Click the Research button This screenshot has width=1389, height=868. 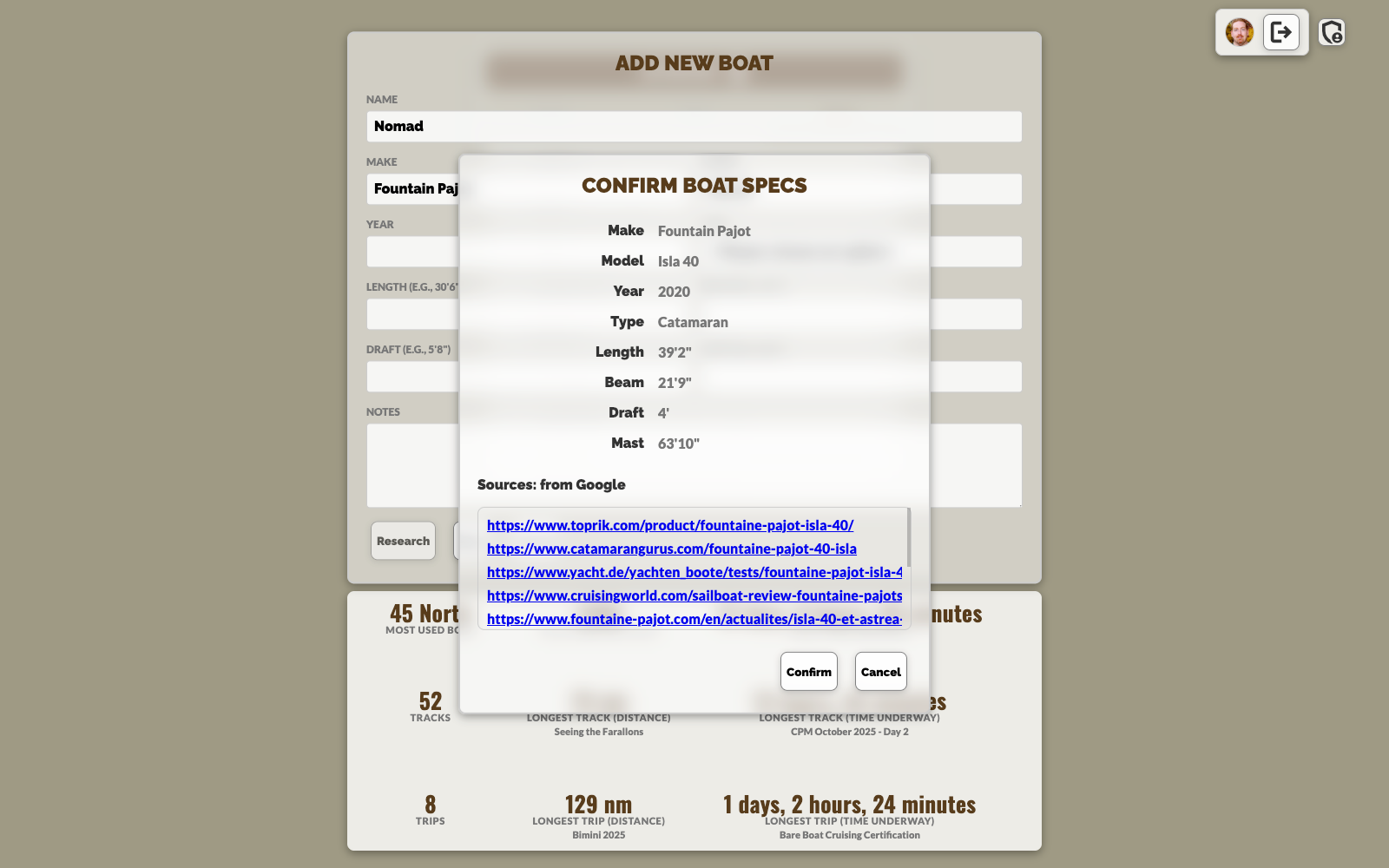tap(403, 541)
